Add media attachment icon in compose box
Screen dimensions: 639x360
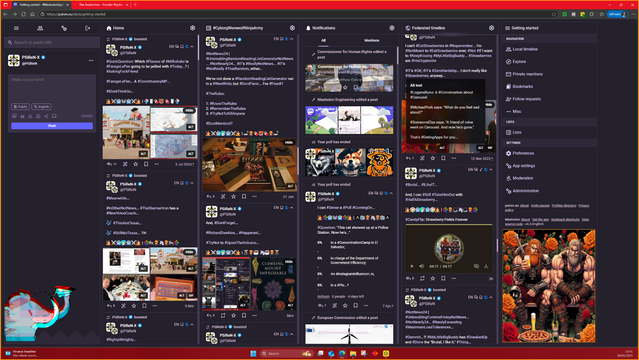point(14,116)
